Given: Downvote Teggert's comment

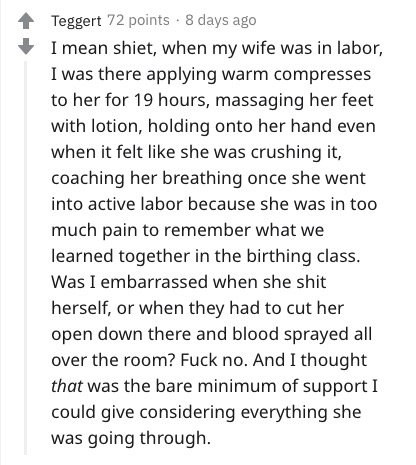Looking at the screenshot, I should (26, 47).
